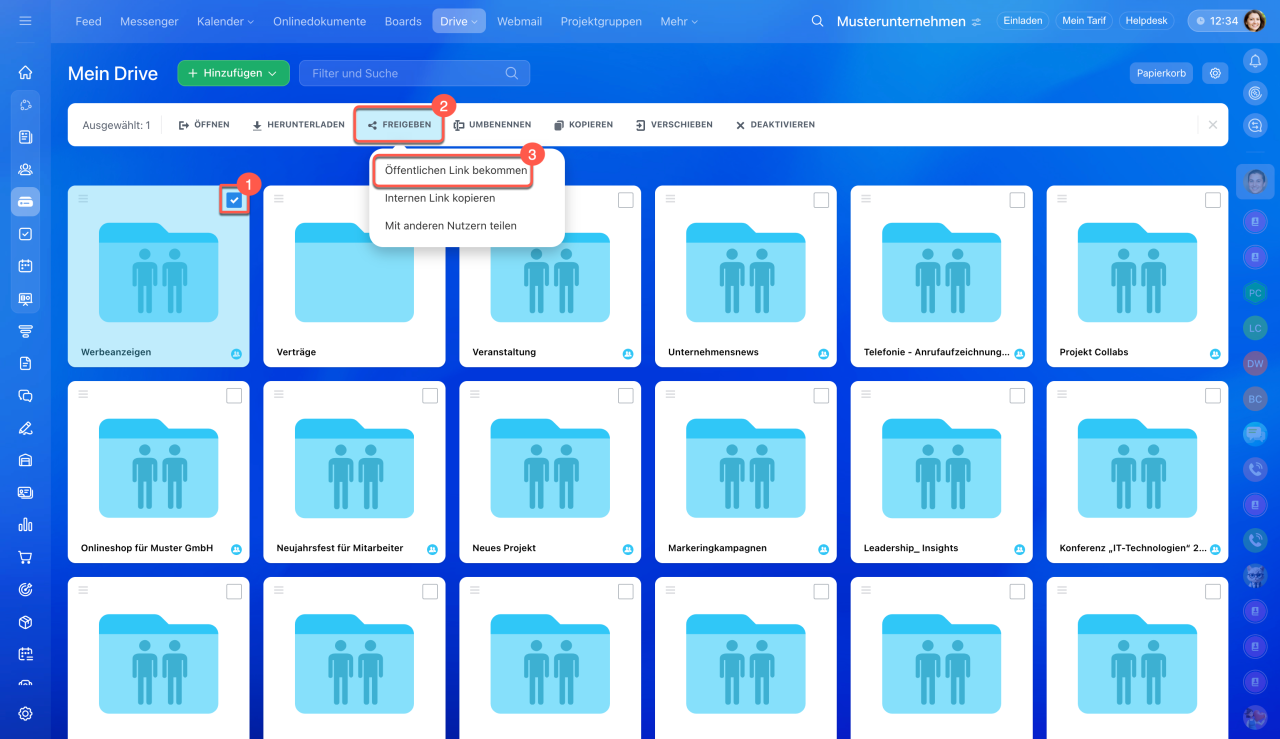The width and height of the screenshot is (1280, 739).
Task: Dismiss the selection bar with its X
Action: point(1213,125)
